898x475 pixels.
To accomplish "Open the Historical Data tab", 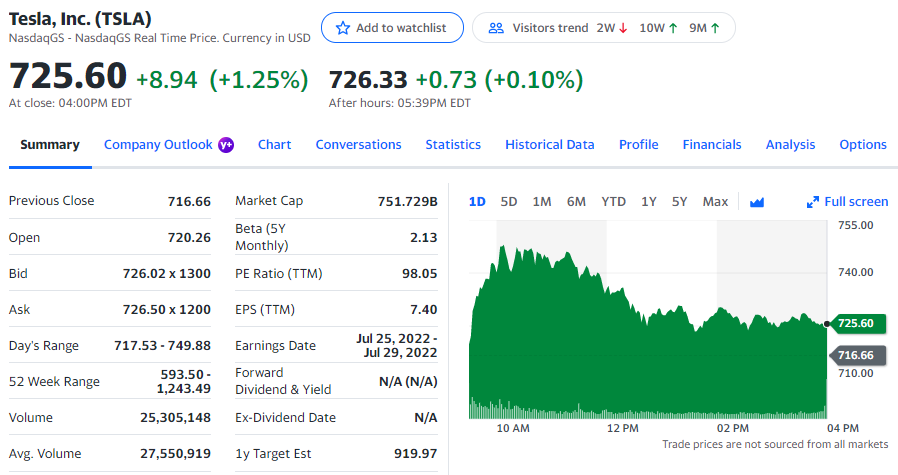I will 550,145.
